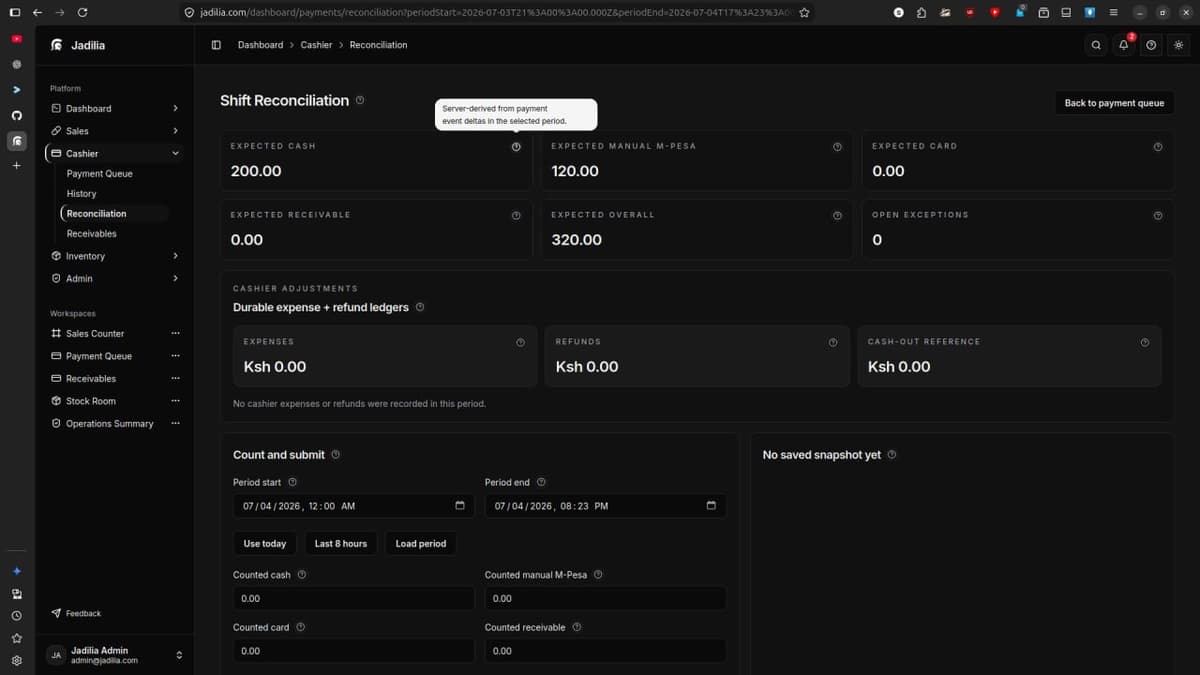This screenshot has height=675, width=1200.
Task: Click info icon on Expected Card card
Action: point(1158,146)
